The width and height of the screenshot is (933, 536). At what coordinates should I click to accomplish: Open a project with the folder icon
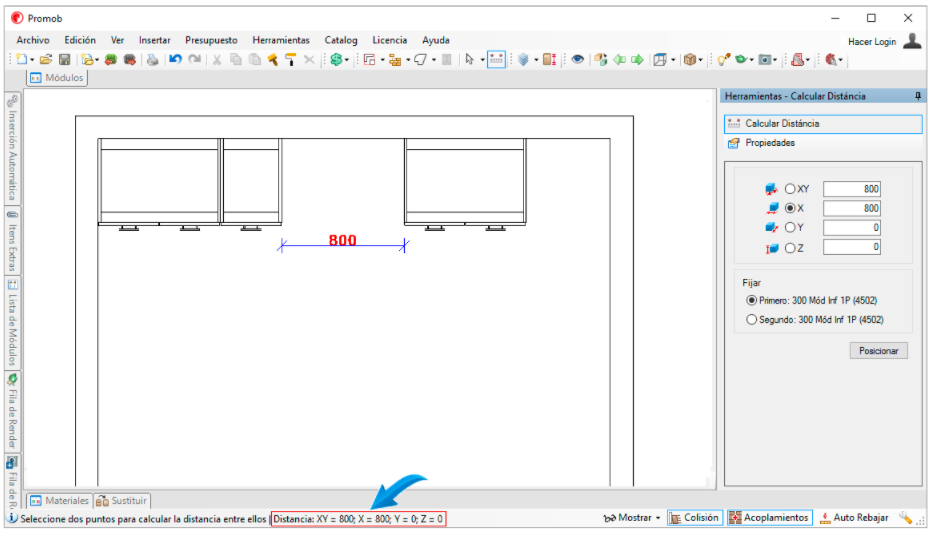(x=46, y=59)
